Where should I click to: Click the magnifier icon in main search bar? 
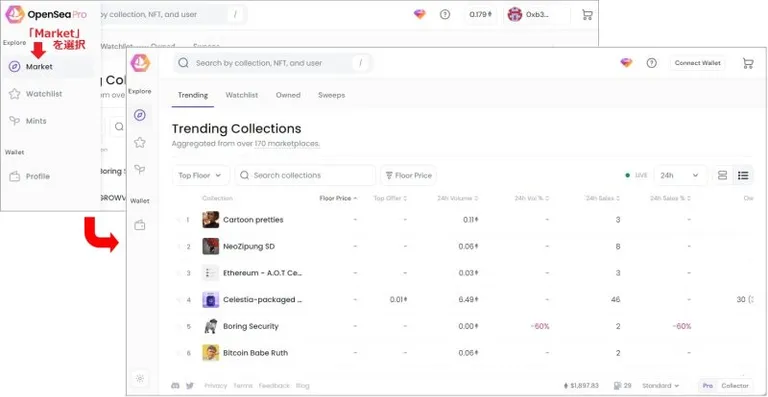(183, 63)
